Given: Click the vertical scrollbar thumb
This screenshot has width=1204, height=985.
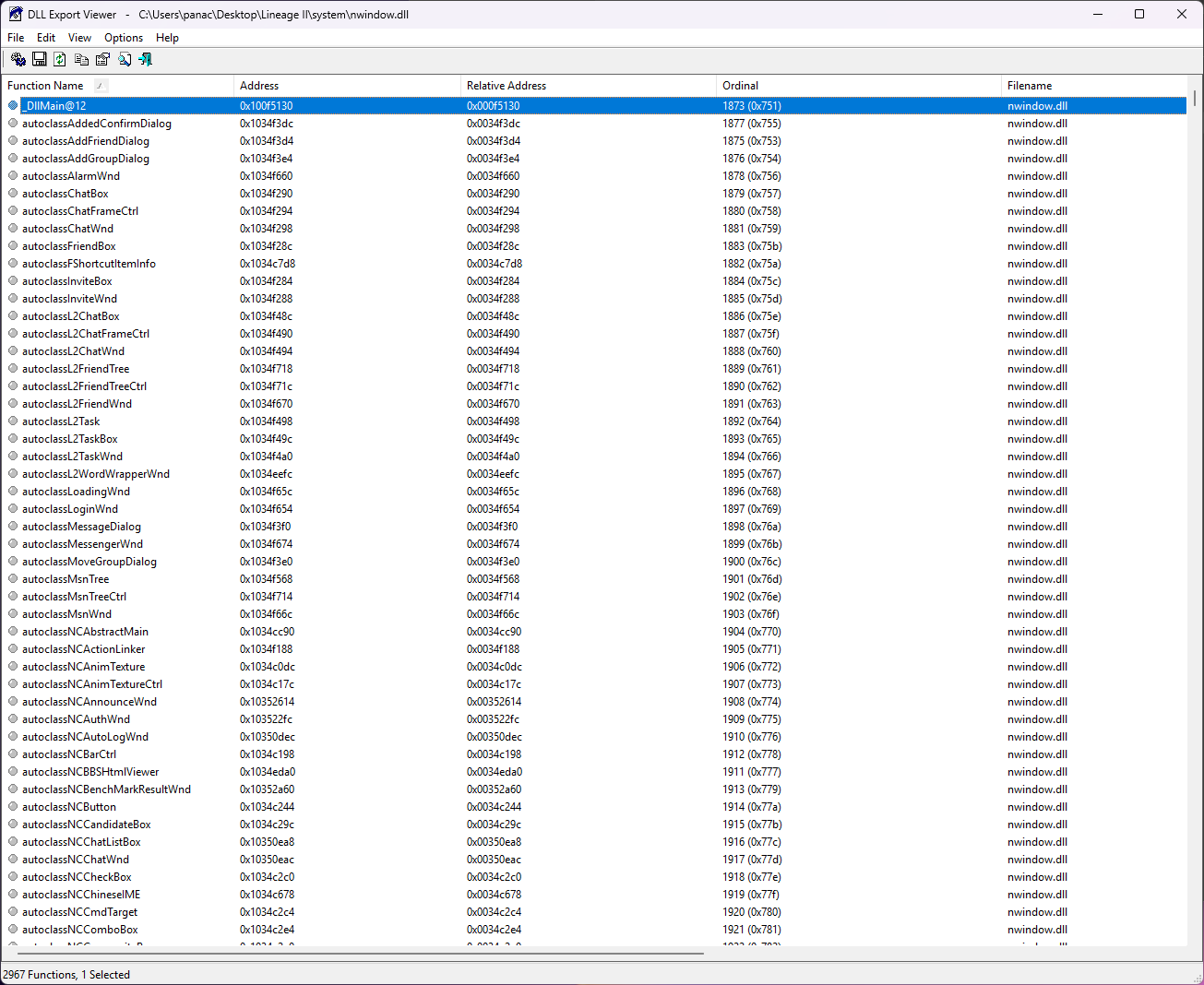Looking at the screenshot, I should point(1195,98).
